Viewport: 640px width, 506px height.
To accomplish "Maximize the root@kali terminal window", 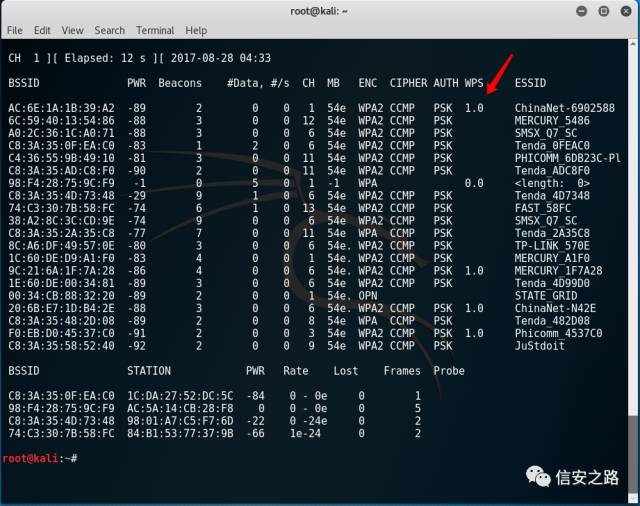I will click(x=604, y=11).
